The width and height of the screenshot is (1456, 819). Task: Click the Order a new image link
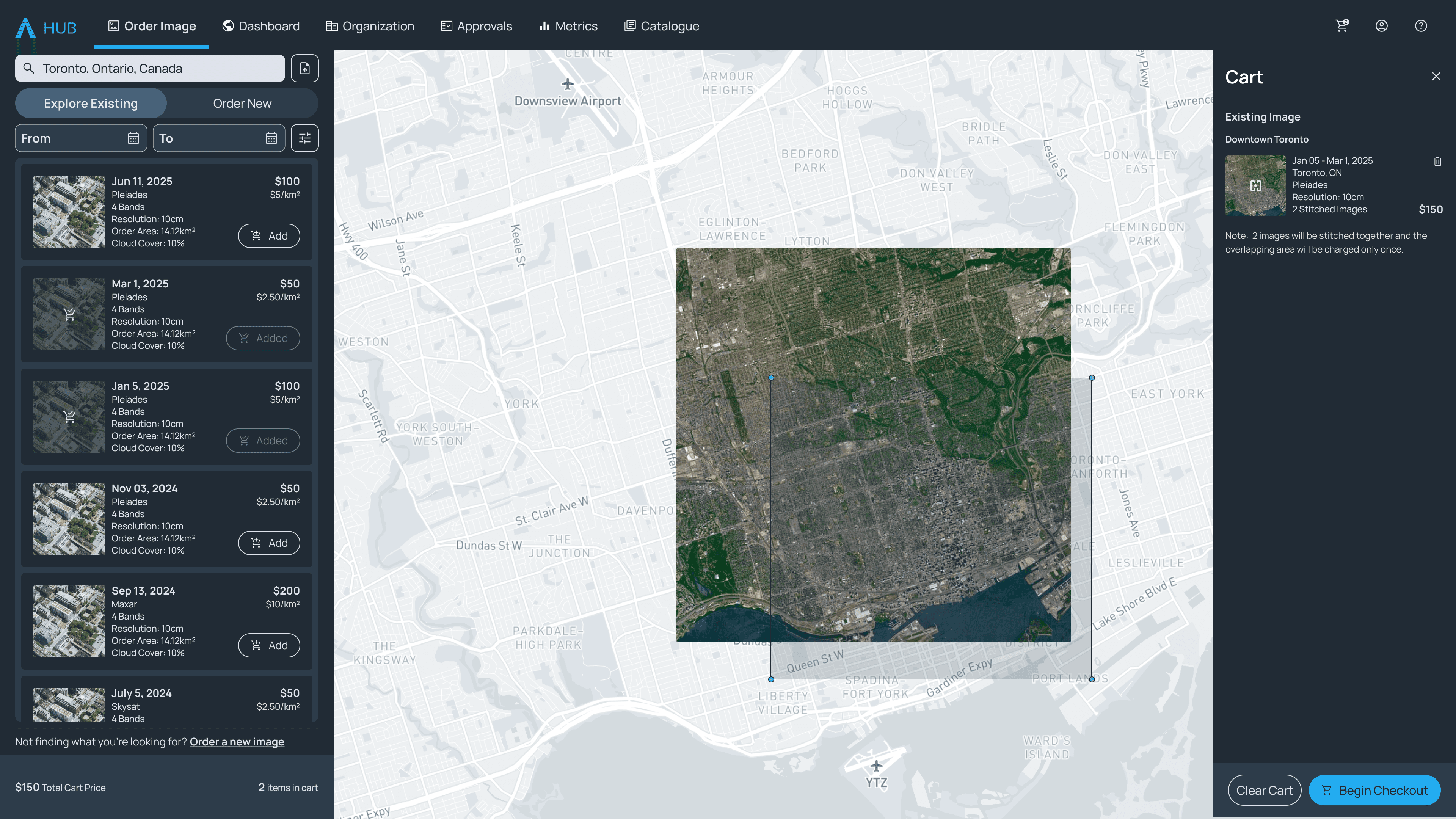pos(237,742)
